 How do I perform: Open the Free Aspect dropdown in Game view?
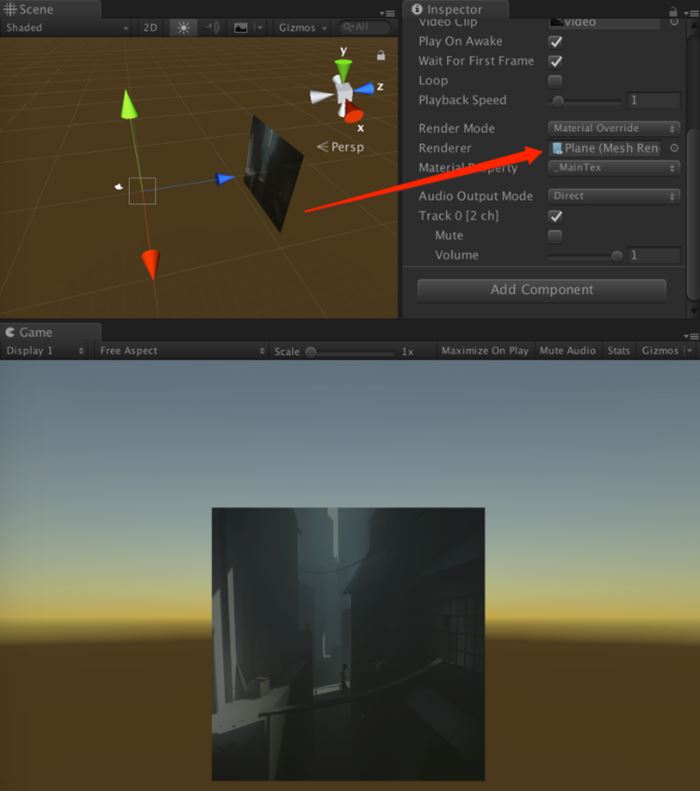[x=182, y=351]
